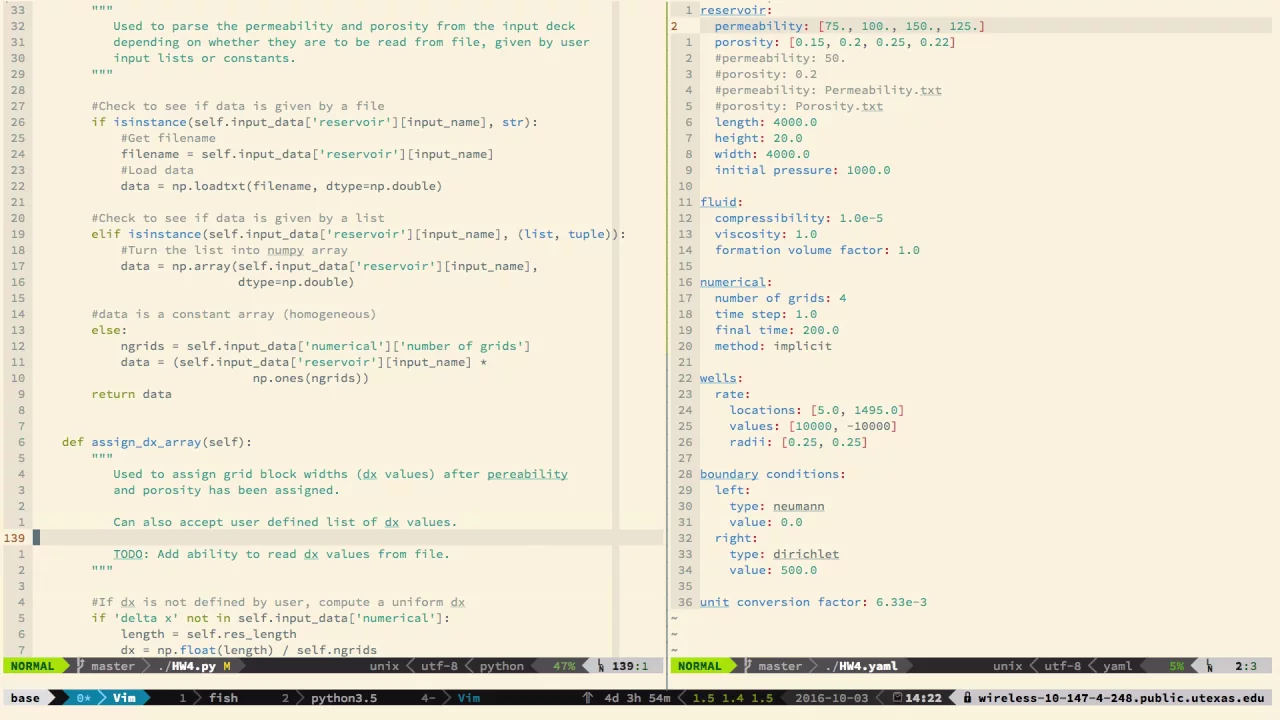
Task: Click the 'number of grids: 4' entry
Action: pyautogui.click(x=780, y=298)
